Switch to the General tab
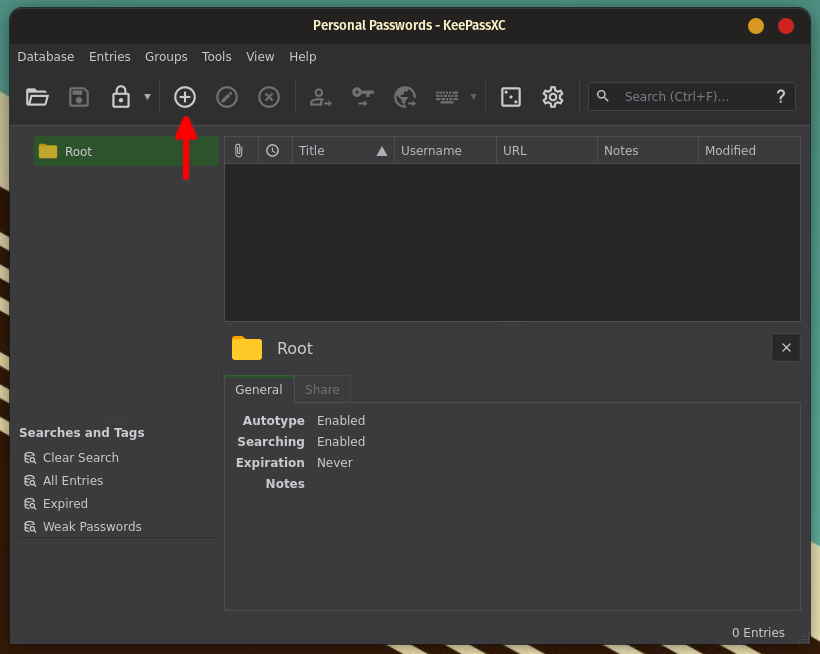Image resolution: width=820 pixels, height=654 pixels. 259,389
